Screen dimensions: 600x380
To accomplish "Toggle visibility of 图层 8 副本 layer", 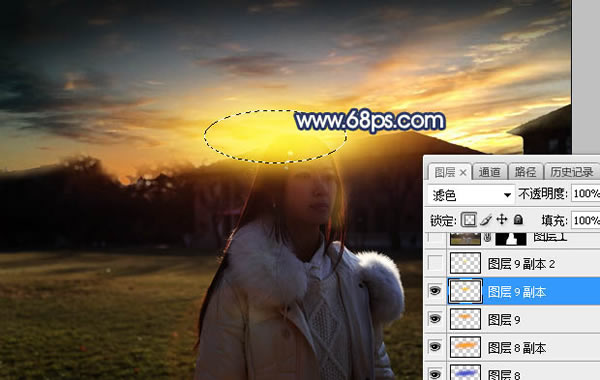I will coord(435,347).
